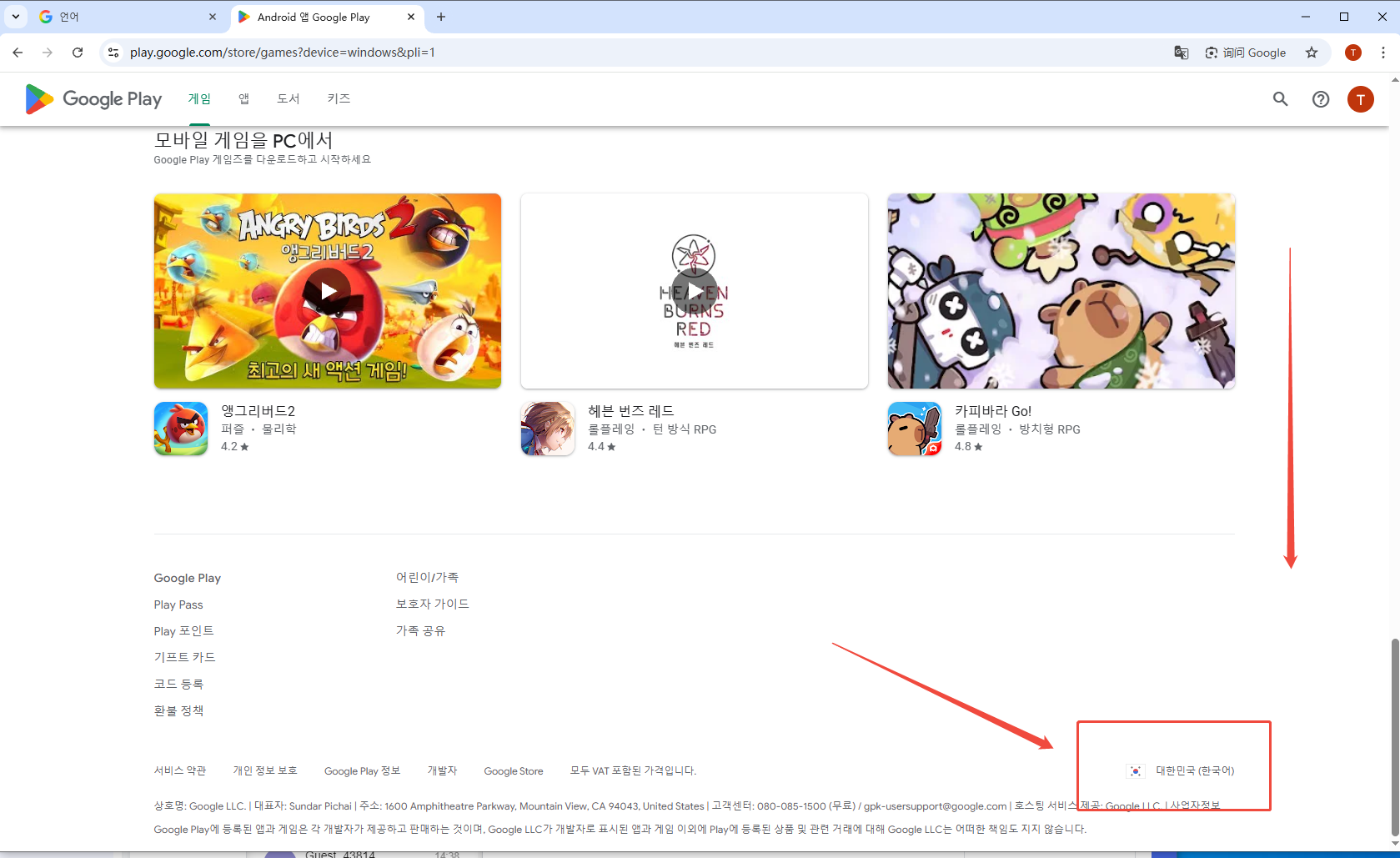This screenshot has width=1400, height=858.
Task: Reload the page
Action: click(78, 53)
